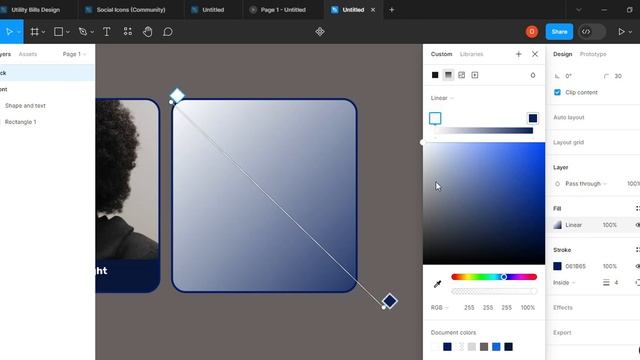The width and height of the screenshot is (640, 360).
Task: Click the rotation angle icon
Action: [557, 76]
